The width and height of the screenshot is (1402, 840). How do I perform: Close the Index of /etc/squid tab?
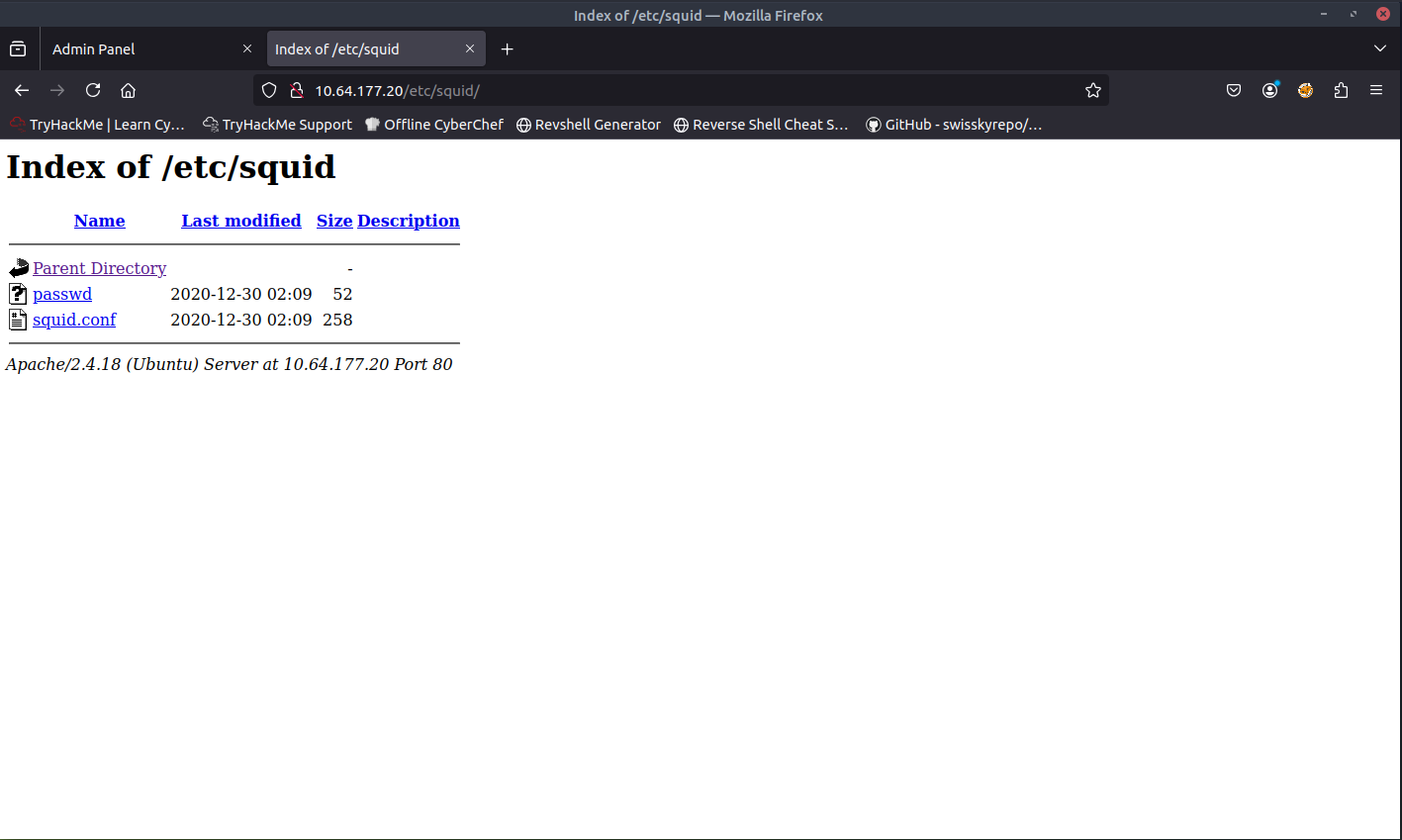470,48
